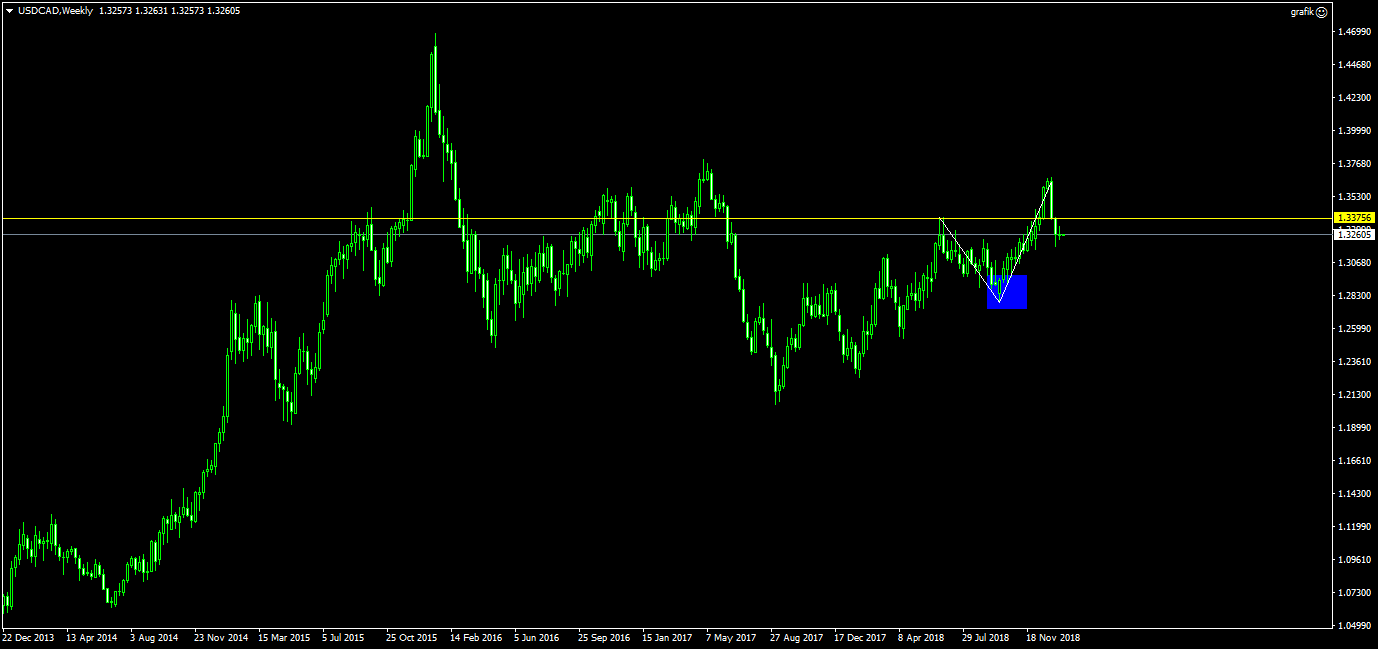Image resolution: width=1378 pixels, height=649 pixels.
Task: Click the 1.25990 price axis label
Action: [x=1352, y=329]
